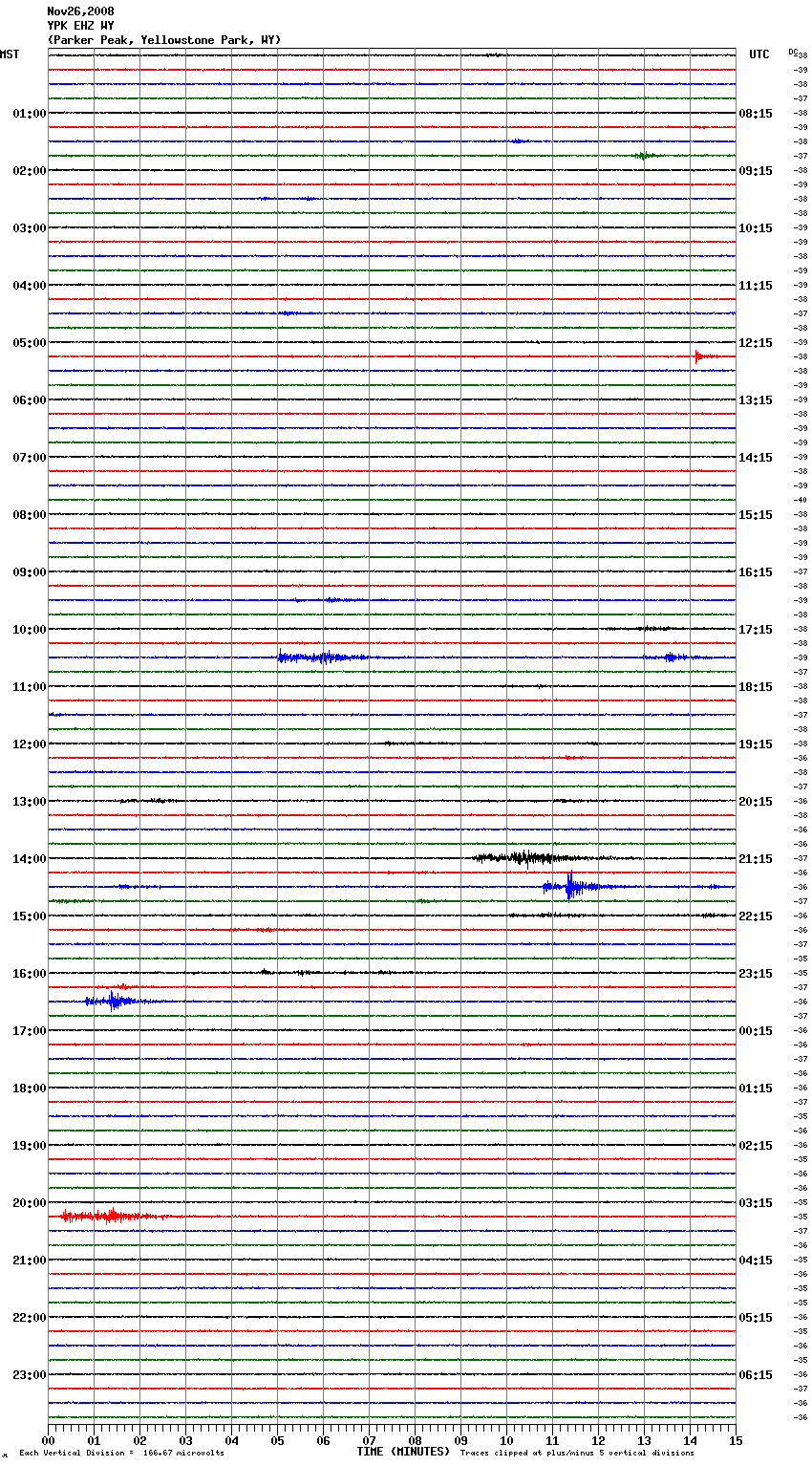Select the 03:15 UTC time label

(756, 1203)
